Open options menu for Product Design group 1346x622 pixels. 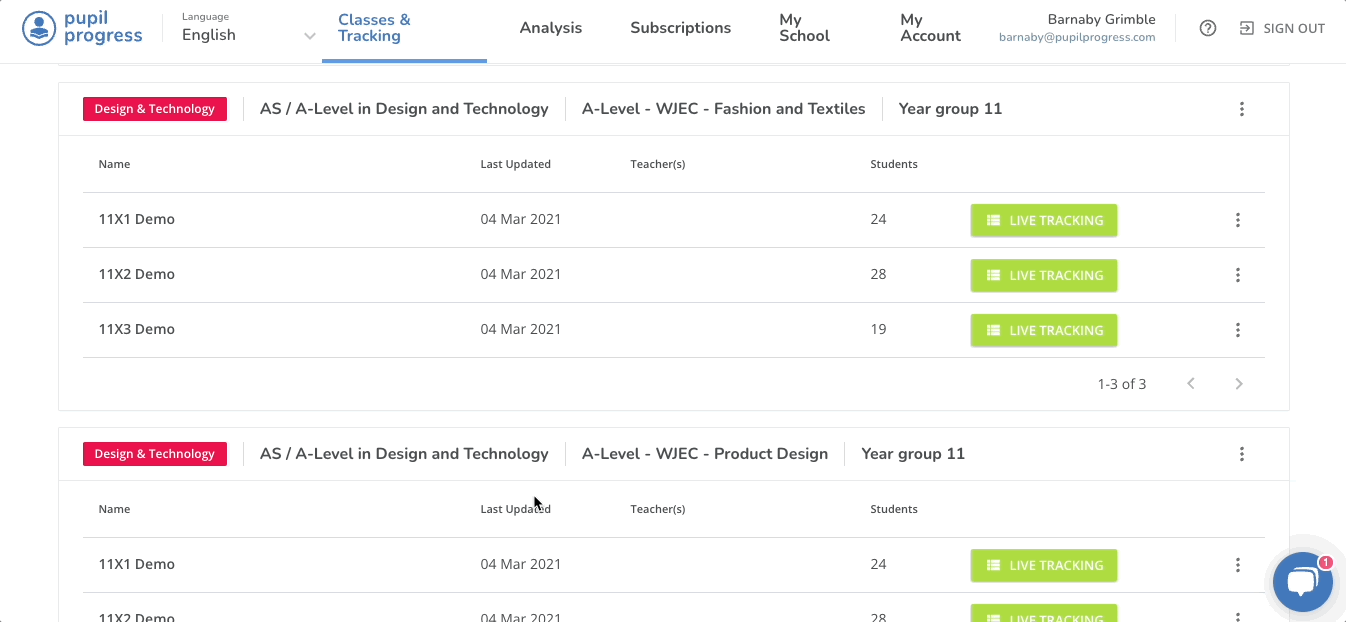(1241, 454)
